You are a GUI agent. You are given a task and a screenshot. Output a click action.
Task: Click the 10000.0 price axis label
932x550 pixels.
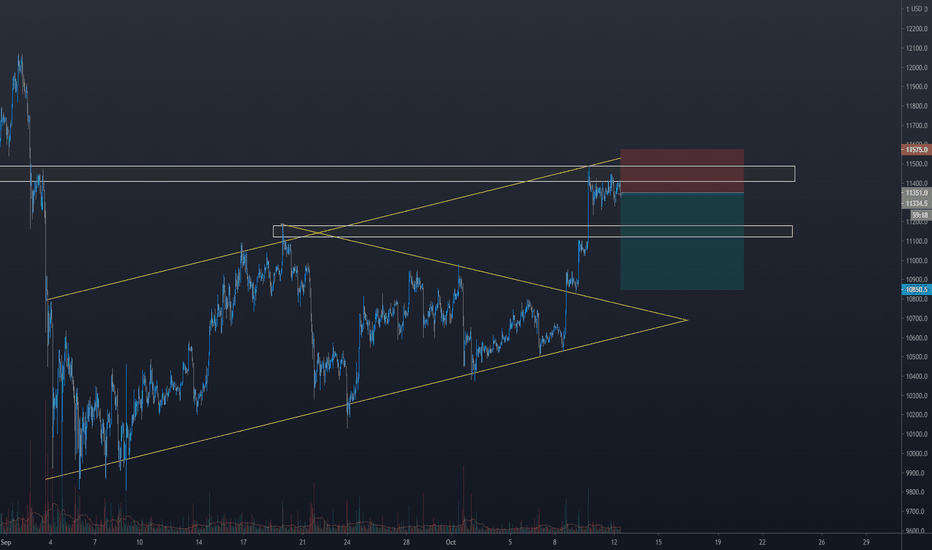click(x=917, y=454)
